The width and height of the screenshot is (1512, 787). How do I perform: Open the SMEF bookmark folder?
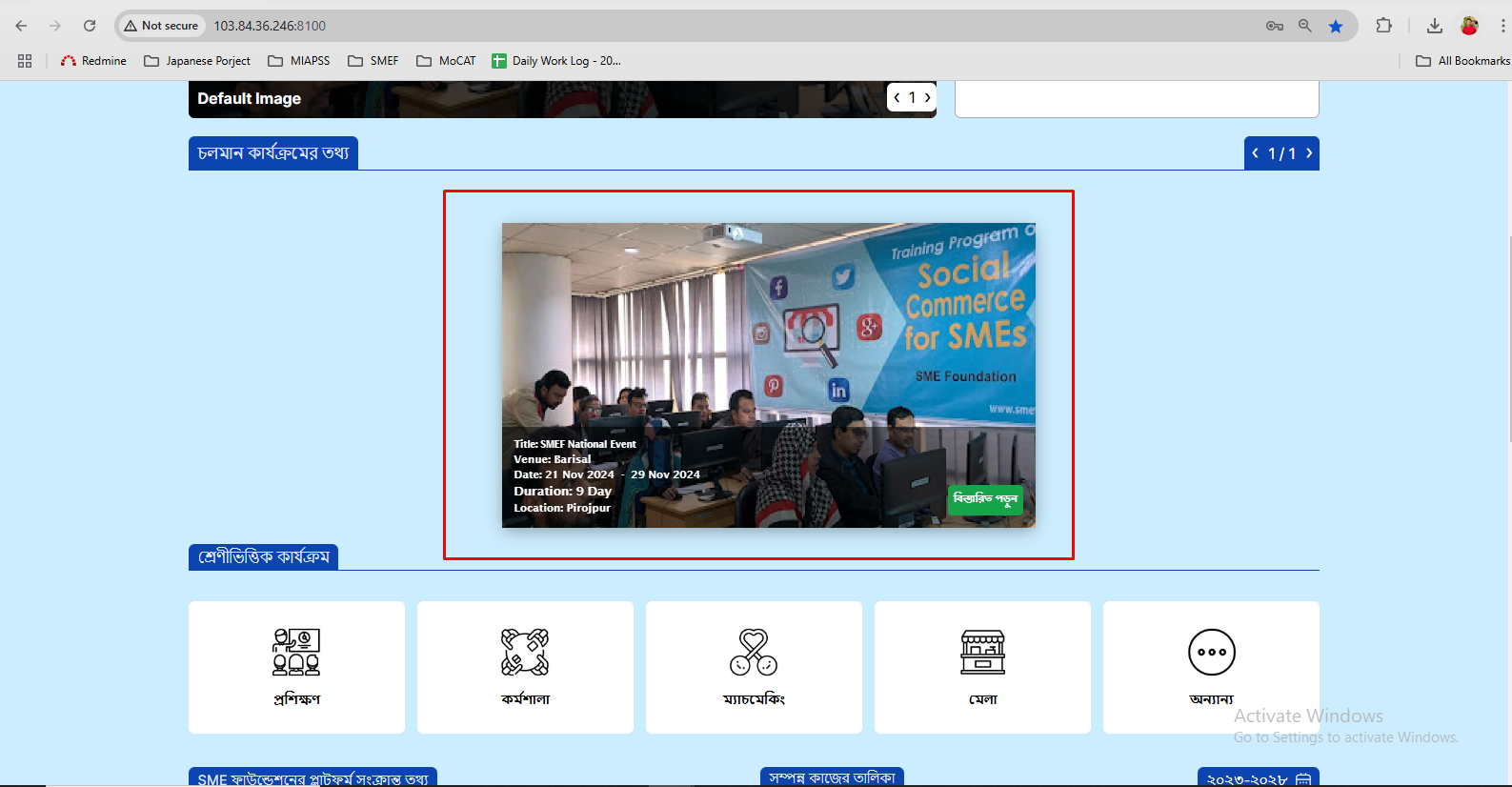click(x=373, y=61)
